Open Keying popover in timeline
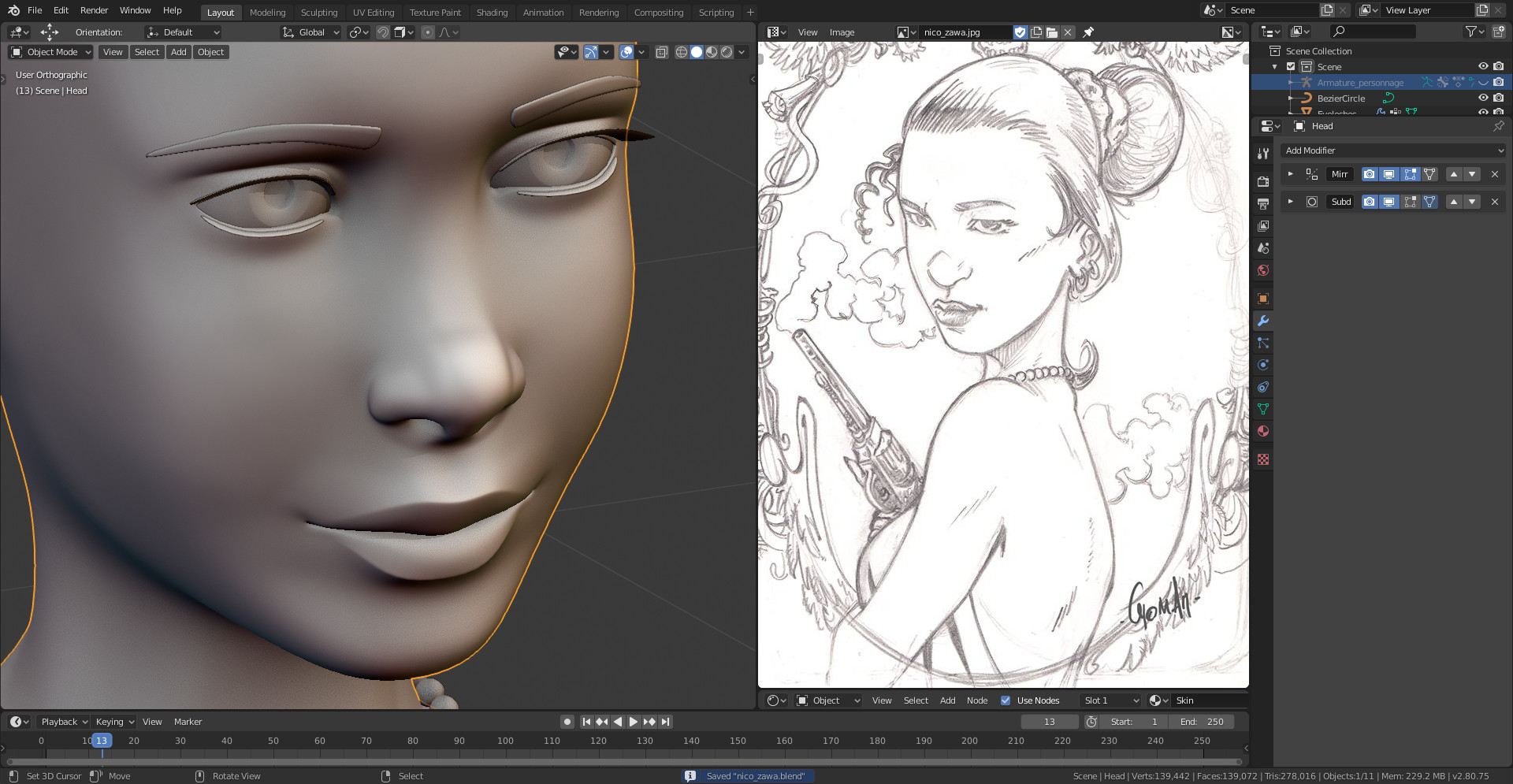Screen dimensions: 1513x784 coord(114,722)
